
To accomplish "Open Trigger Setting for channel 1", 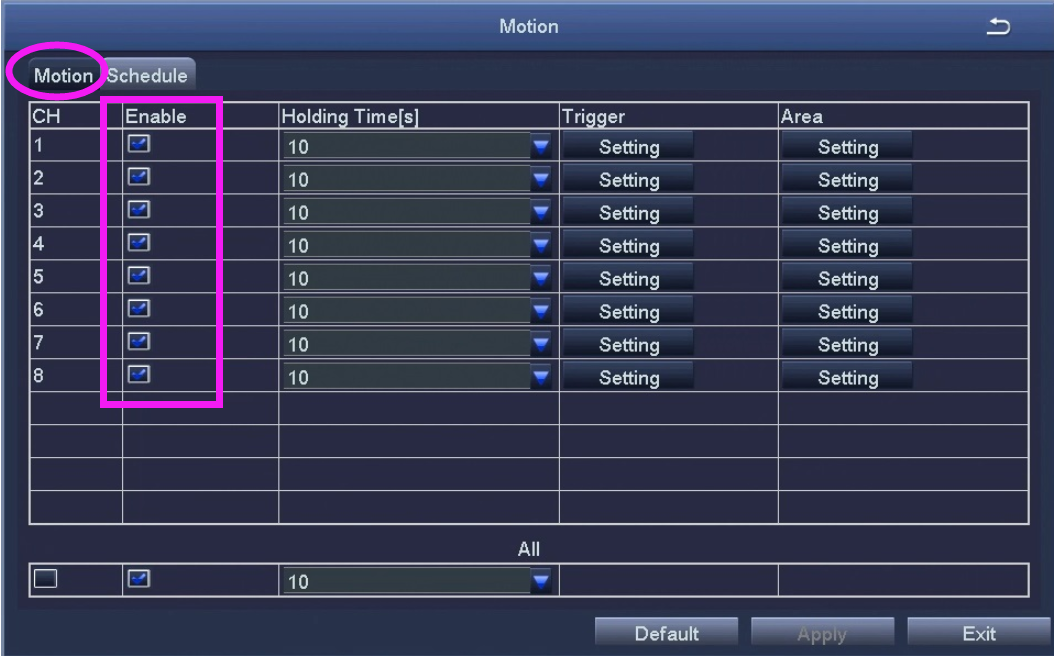I will tap(628, 145).
